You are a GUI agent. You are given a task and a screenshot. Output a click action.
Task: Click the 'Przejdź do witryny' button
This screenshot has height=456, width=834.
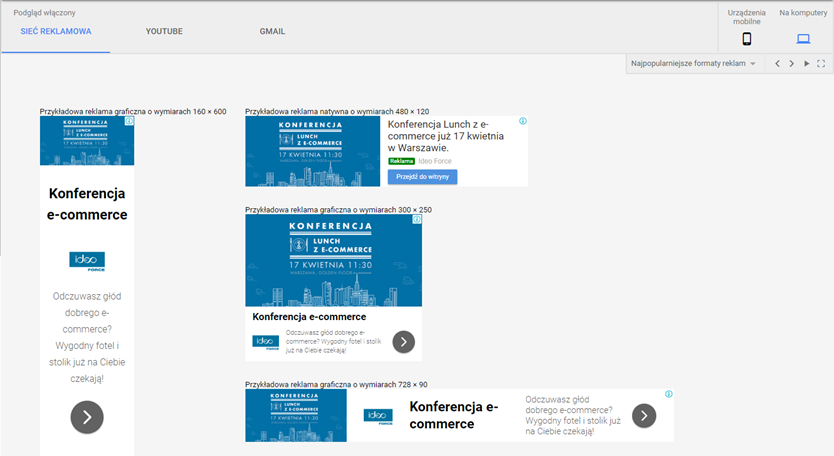(x=422, y=176)
